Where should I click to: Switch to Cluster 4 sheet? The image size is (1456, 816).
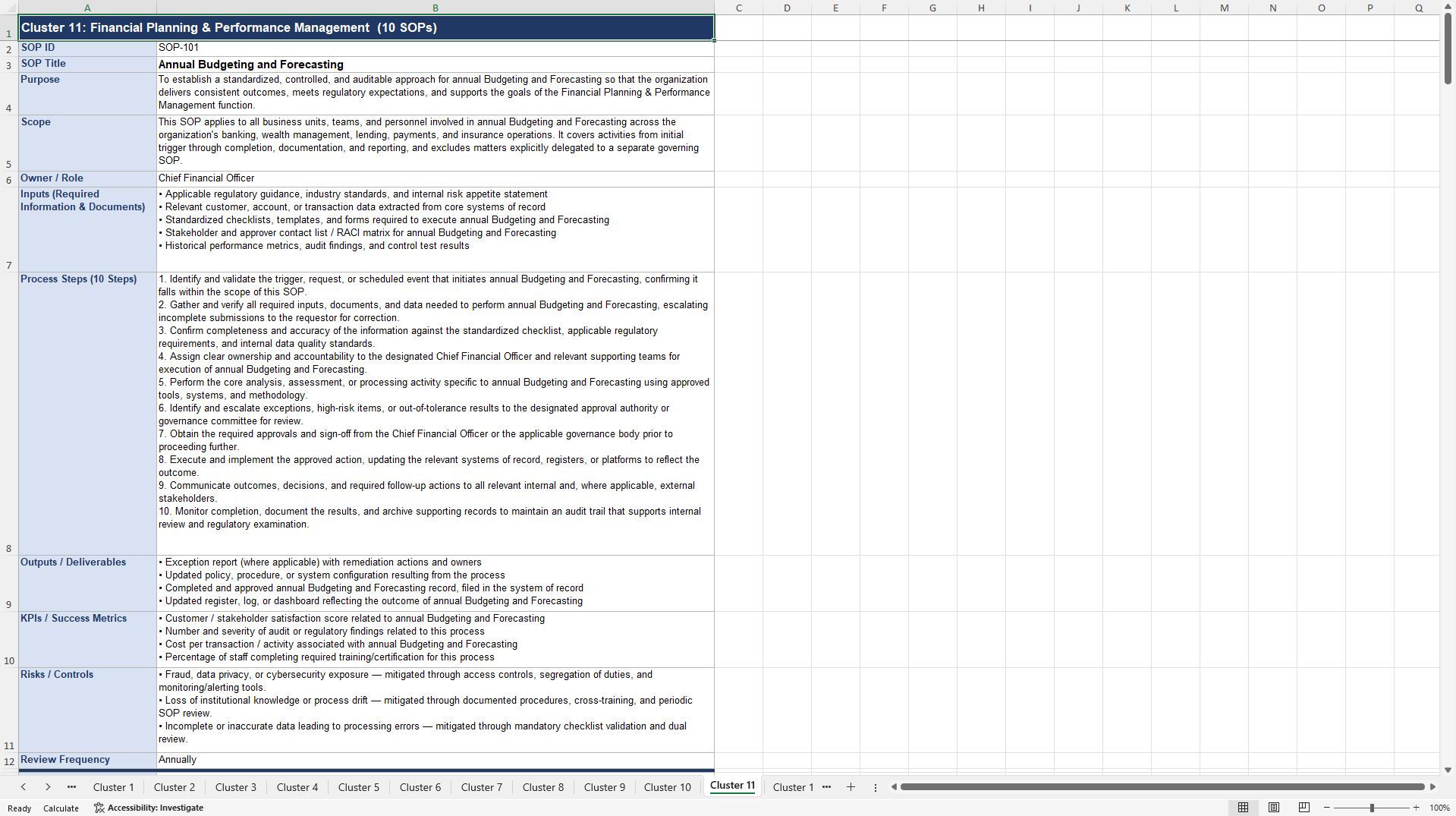(297, 787)
